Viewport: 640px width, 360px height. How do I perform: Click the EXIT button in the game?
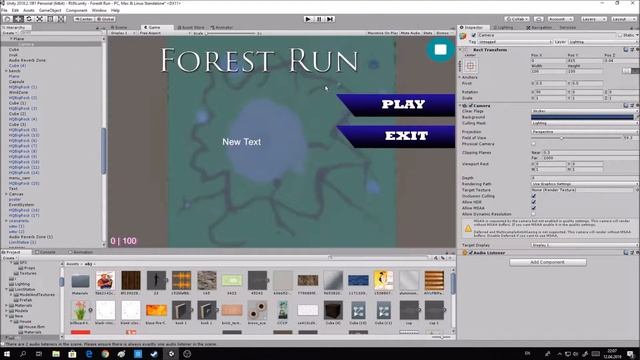[x=396, y=136]
